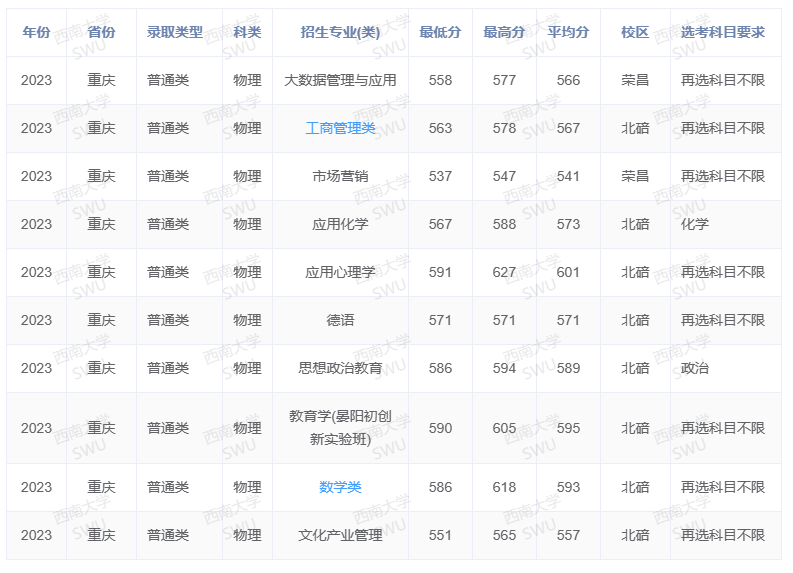
Task: Click 物理 in the 应用化学 row
Action: pos(247,224)
